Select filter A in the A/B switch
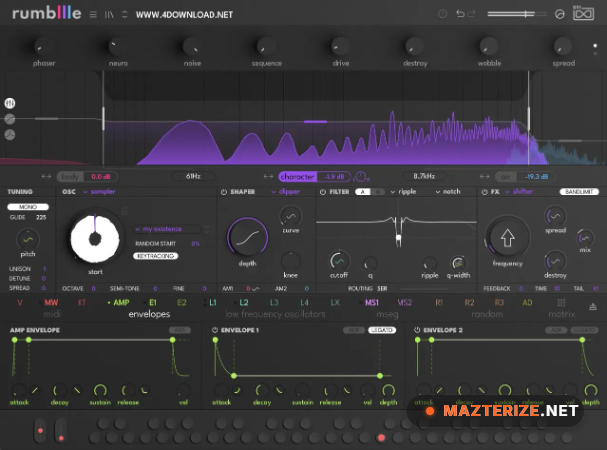This screenshot has width=607, height=450. point(363,192)
